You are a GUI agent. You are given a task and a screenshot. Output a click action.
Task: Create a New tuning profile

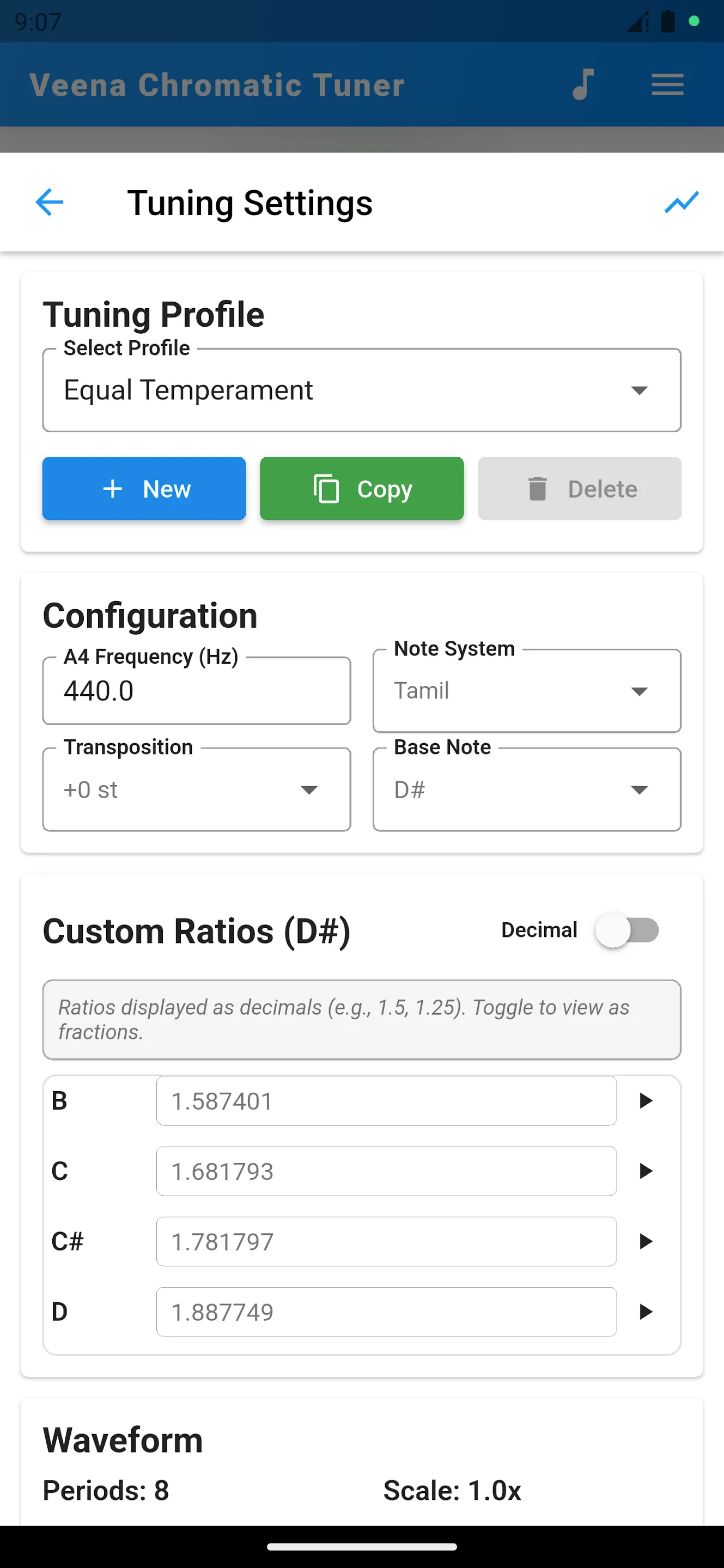click(144, 489)
